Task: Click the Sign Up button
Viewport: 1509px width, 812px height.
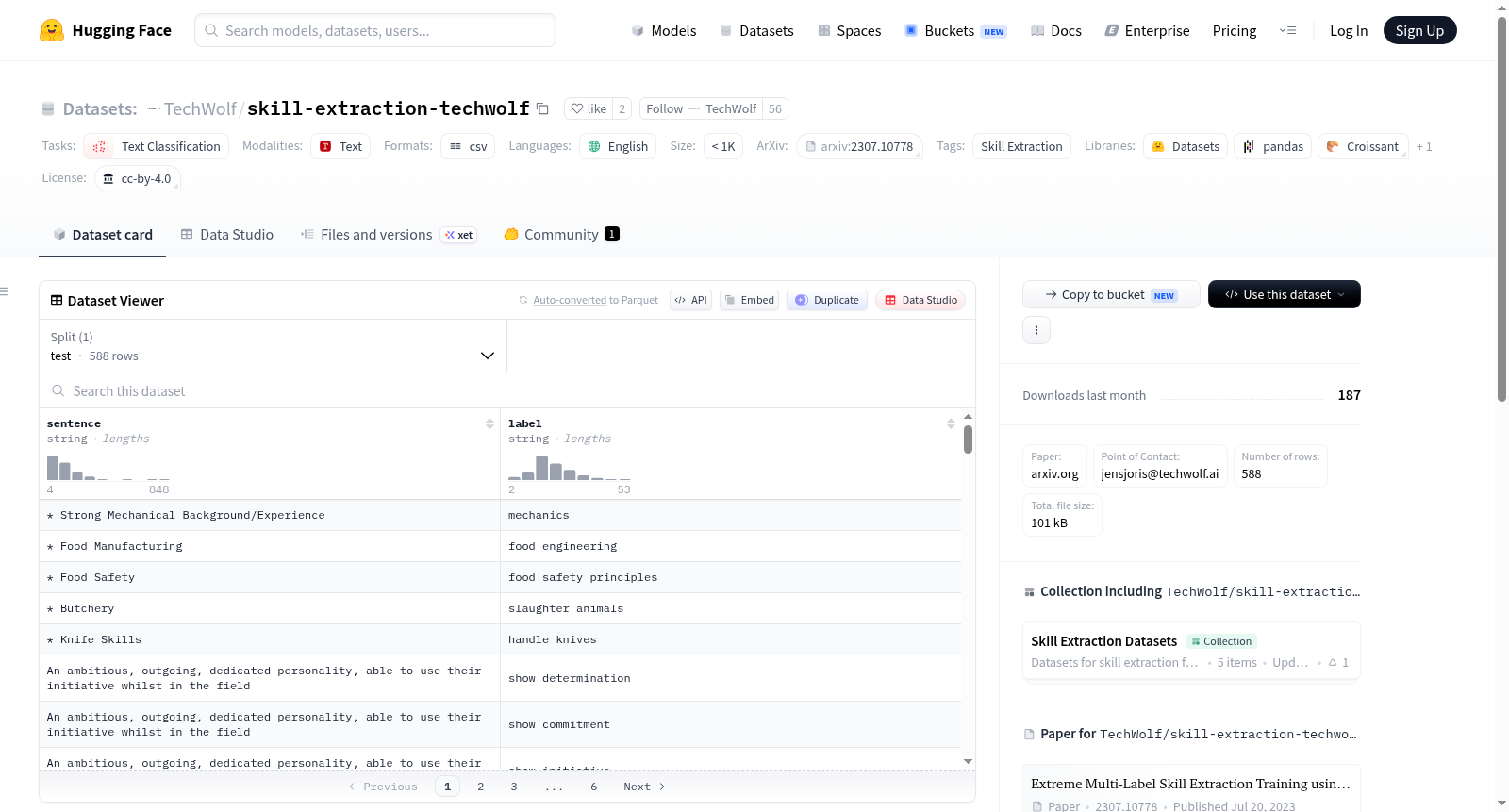Action: [x=1419, y=31]
